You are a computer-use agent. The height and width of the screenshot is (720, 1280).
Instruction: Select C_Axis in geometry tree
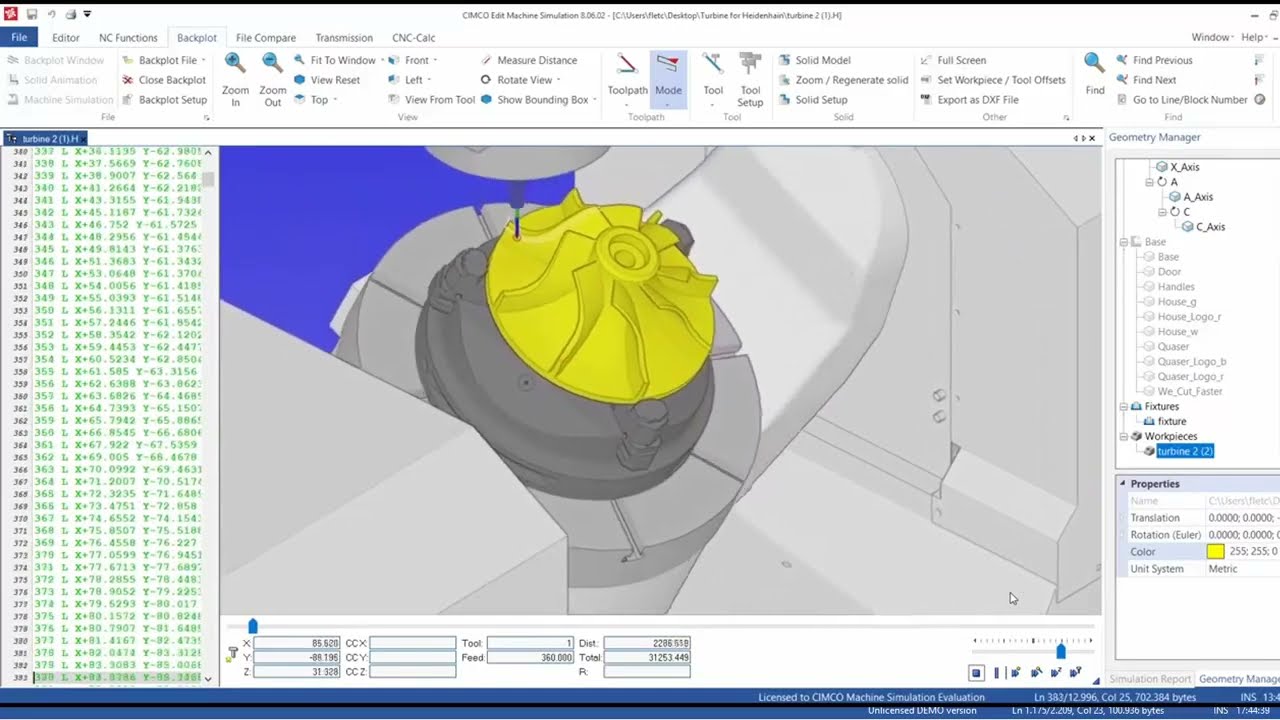[1210, 227]
